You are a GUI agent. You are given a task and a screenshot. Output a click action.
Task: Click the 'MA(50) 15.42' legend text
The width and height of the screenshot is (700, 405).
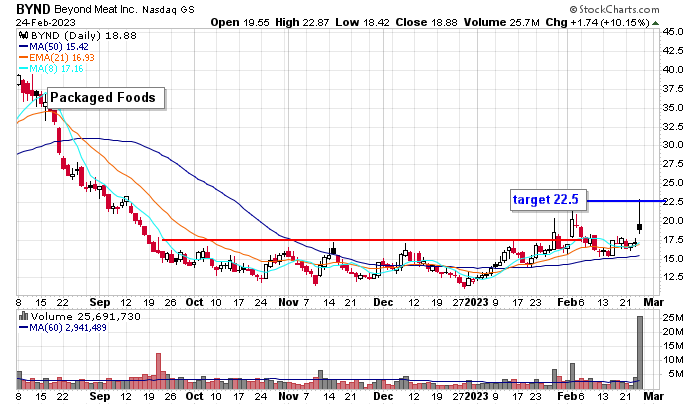59,46
